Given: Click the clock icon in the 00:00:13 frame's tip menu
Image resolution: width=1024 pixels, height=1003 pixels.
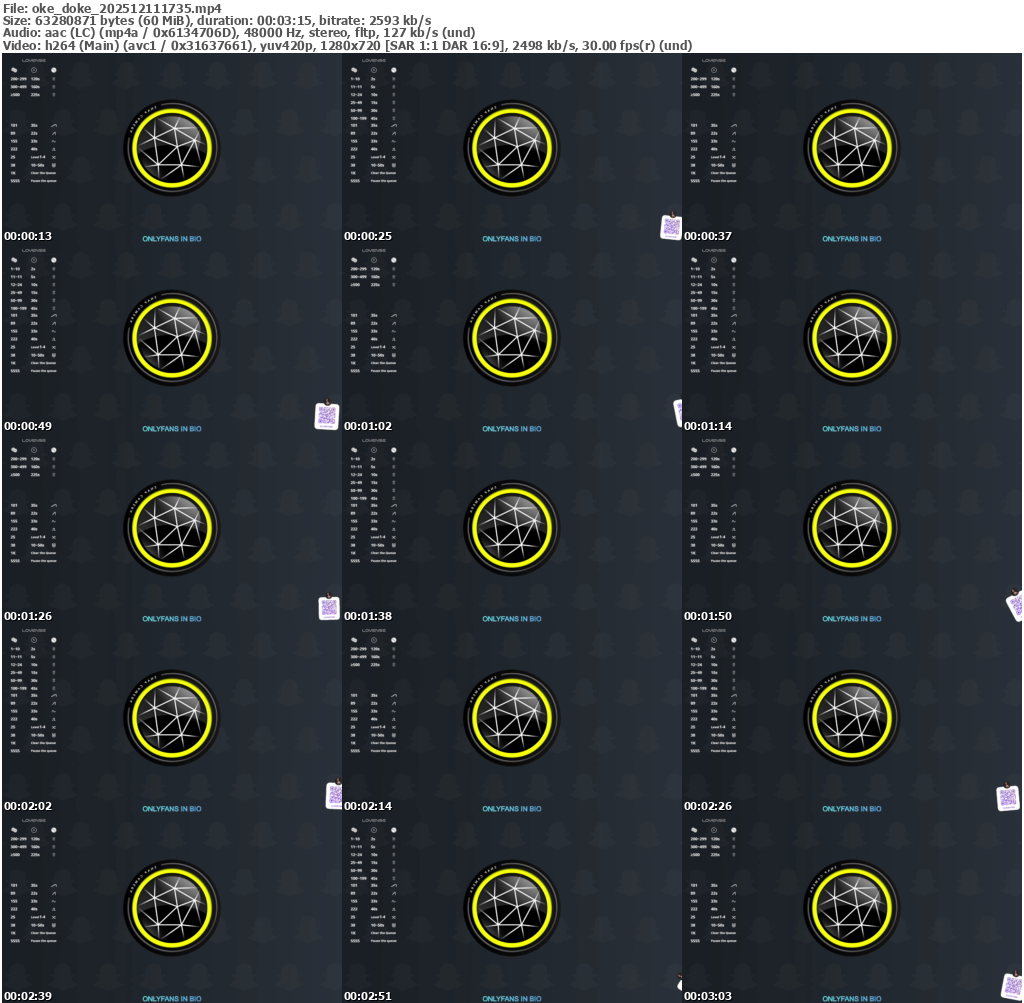Looking at the screenshot, I should pyautogui.click(x=34, y=71).
